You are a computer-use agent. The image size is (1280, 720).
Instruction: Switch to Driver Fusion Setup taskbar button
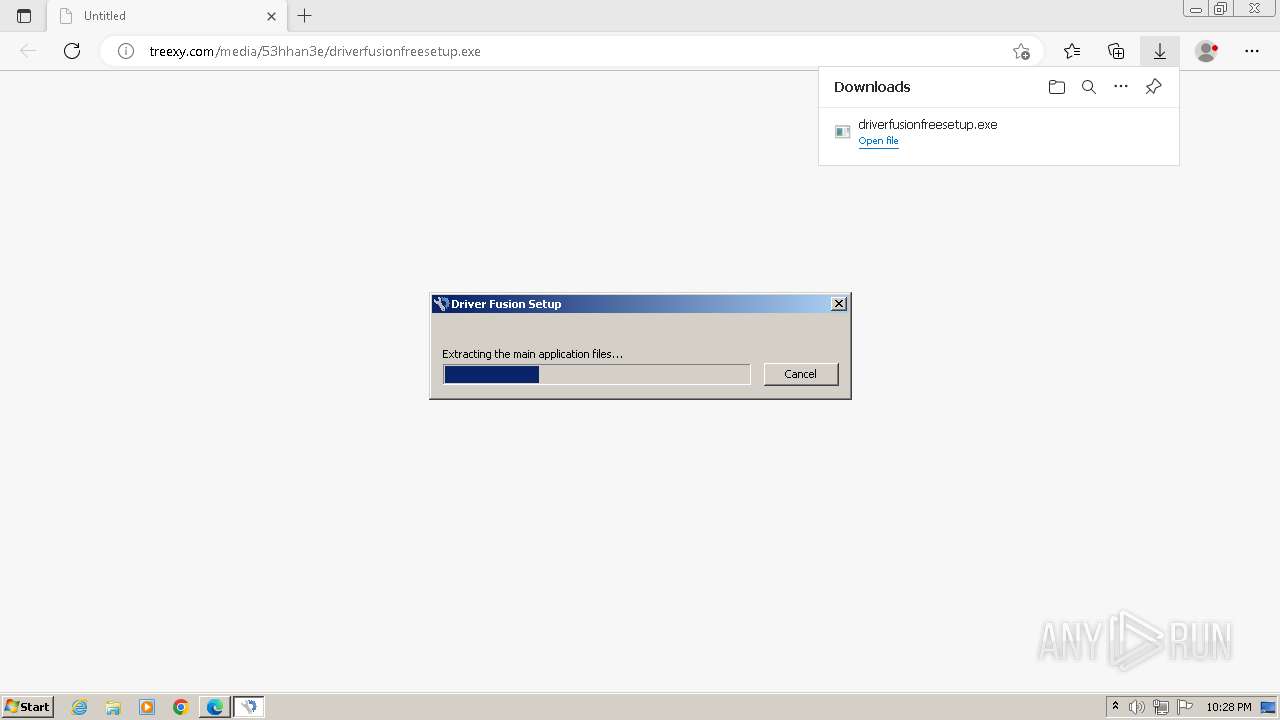coord(249,707)
